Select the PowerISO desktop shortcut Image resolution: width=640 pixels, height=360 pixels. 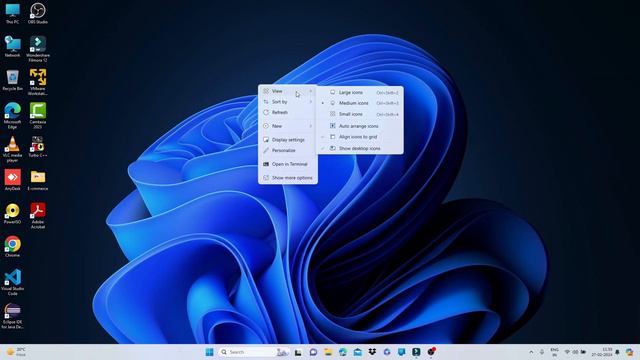[x=12, y=213]
